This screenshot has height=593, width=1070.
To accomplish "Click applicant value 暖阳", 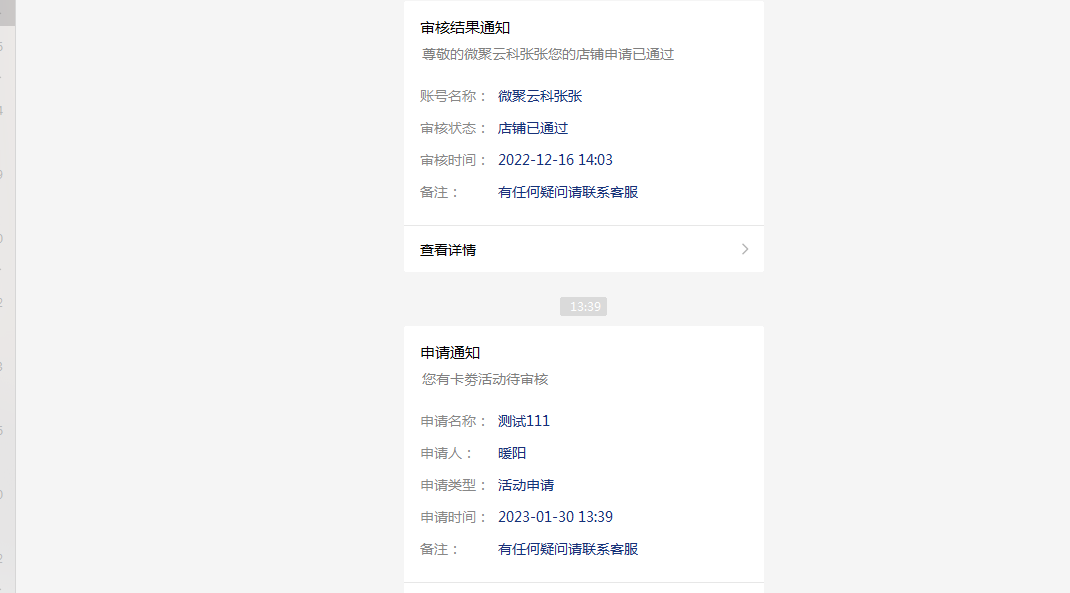I will click(x=512, y=453).
